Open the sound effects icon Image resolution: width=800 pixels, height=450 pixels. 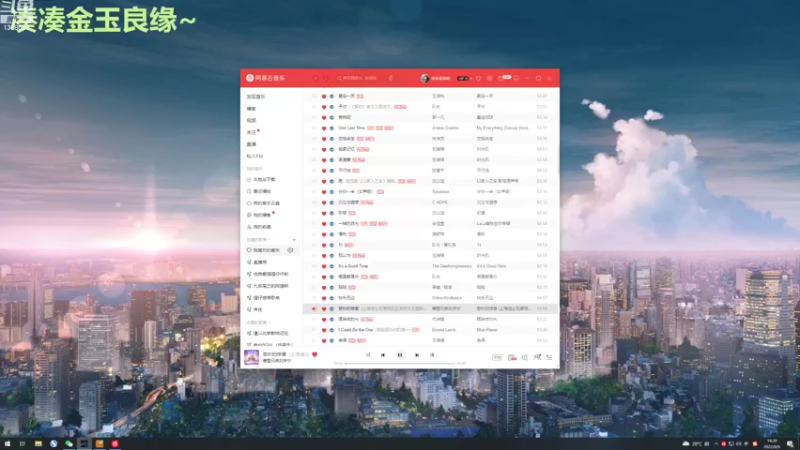click(x=512, y=358)
